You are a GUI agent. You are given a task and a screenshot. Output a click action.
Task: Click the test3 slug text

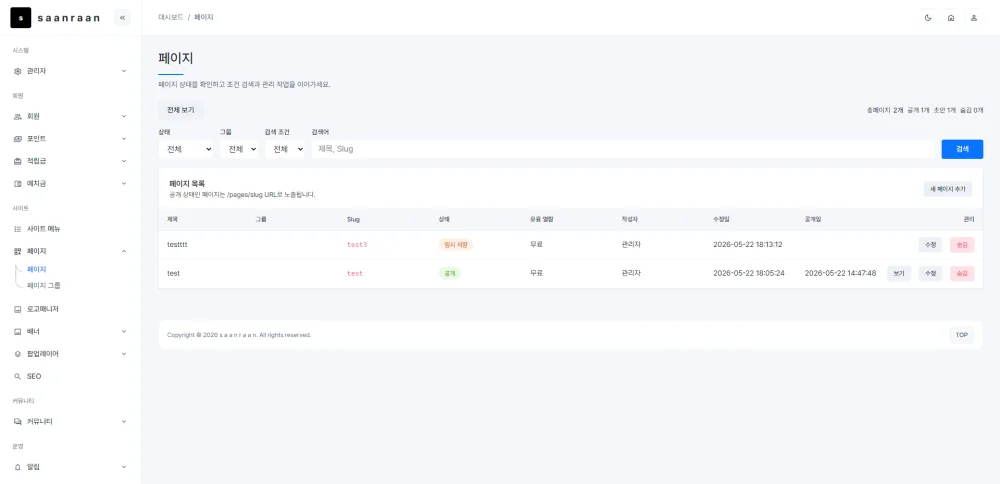point(357,245)
